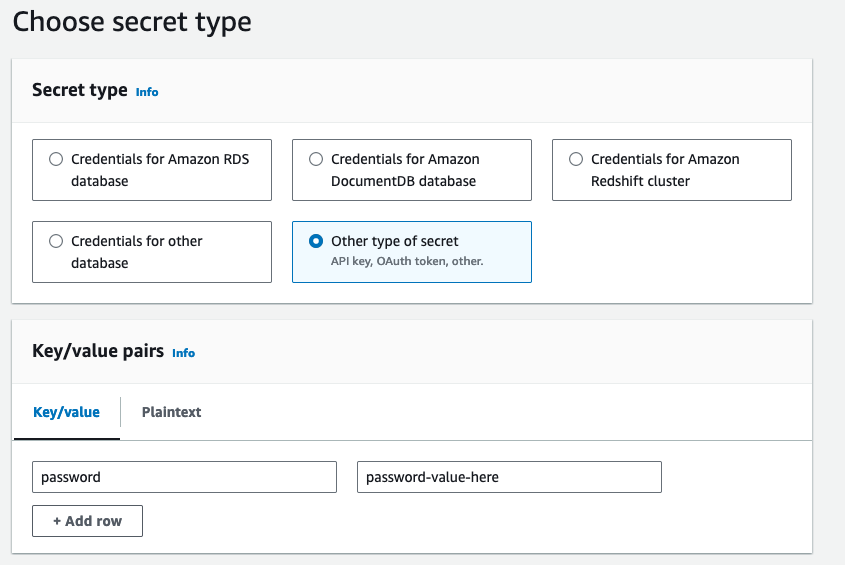
Task: Click the 'Choose secret type' heading
Action: pos(132,22)
